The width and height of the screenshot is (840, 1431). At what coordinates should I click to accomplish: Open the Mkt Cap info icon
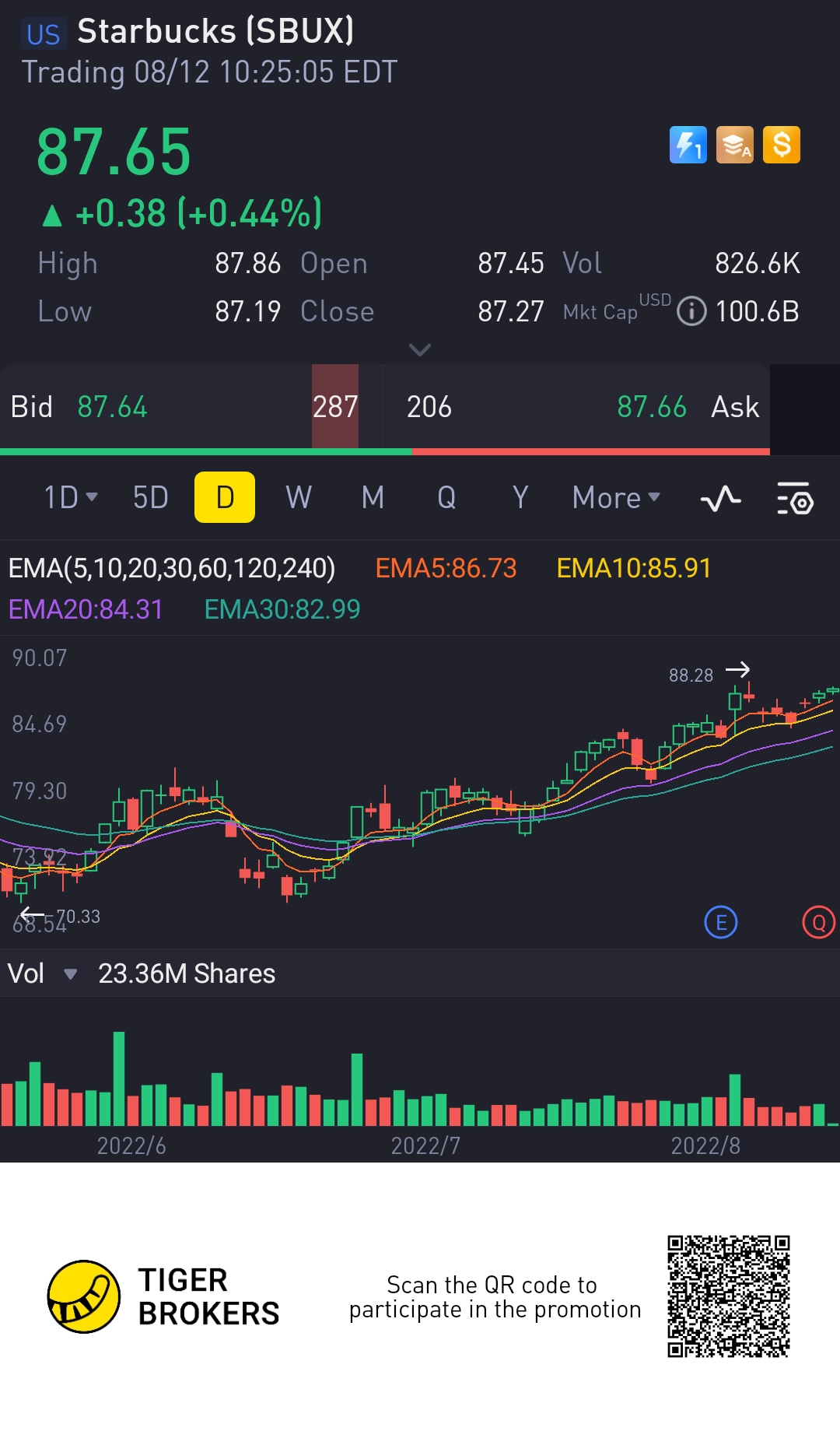tap(691, 311)
